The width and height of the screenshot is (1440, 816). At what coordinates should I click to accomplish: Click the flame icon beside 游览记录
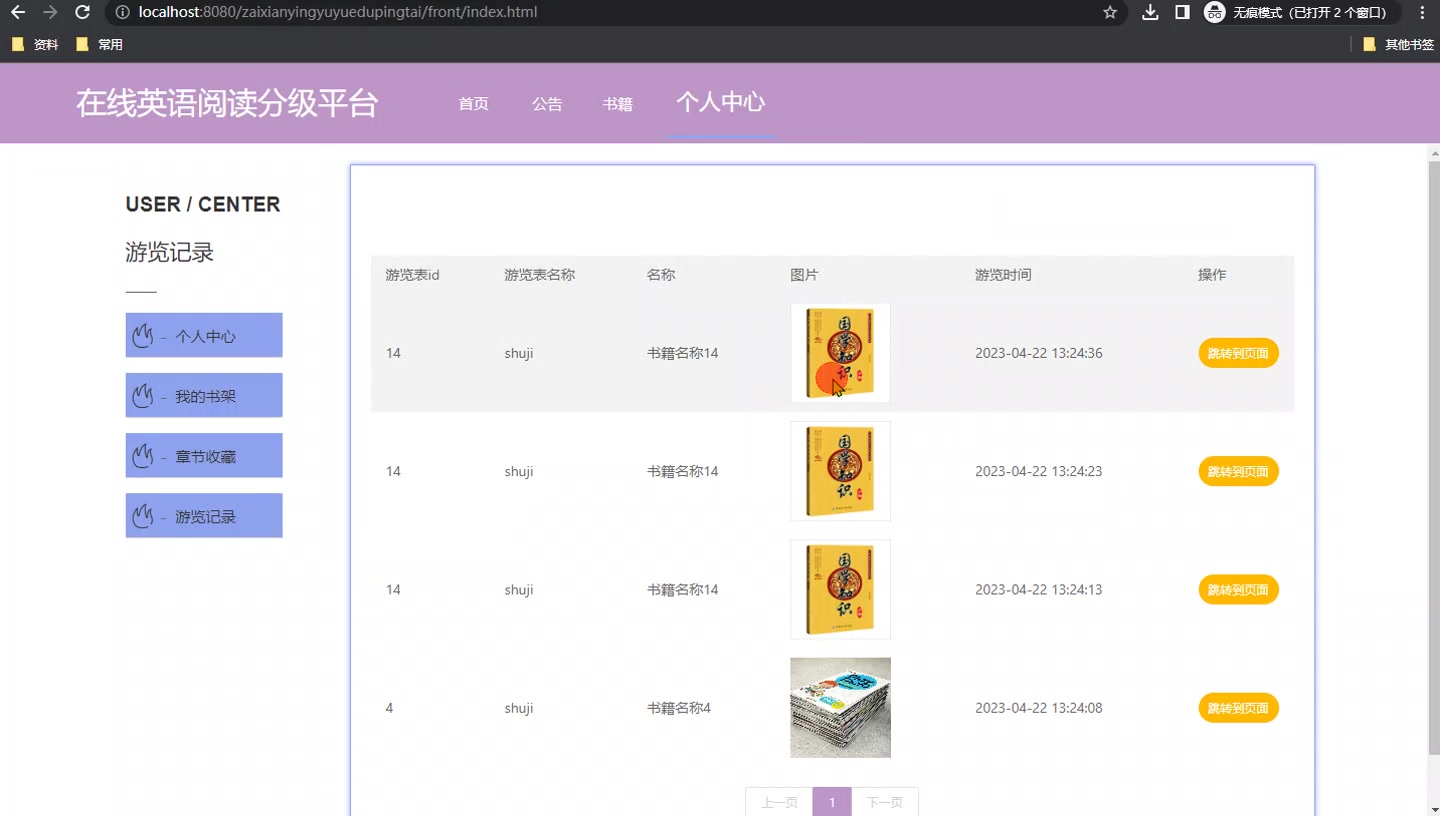point(142,515)
